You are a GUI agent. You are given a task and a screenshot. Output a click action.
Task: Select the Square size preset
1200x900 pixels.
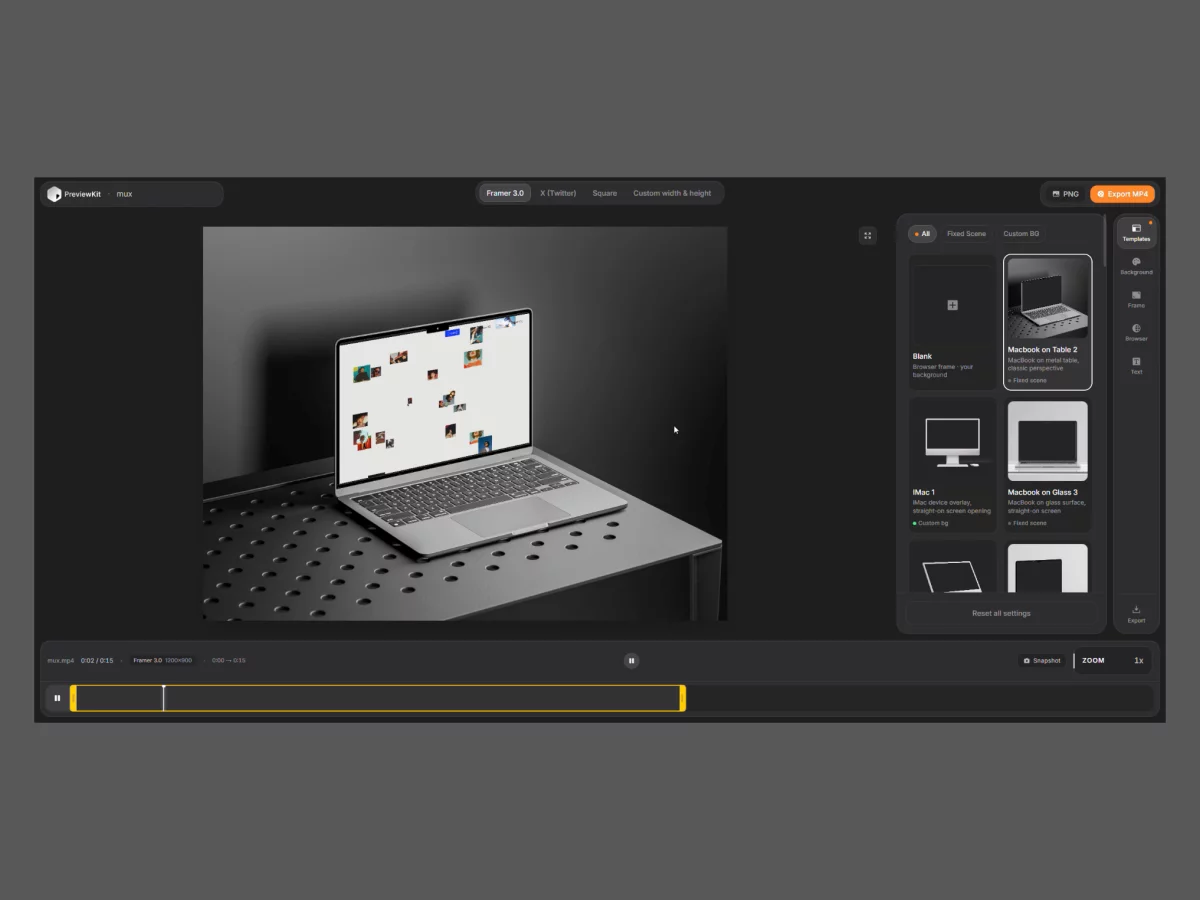pos(604,193)
